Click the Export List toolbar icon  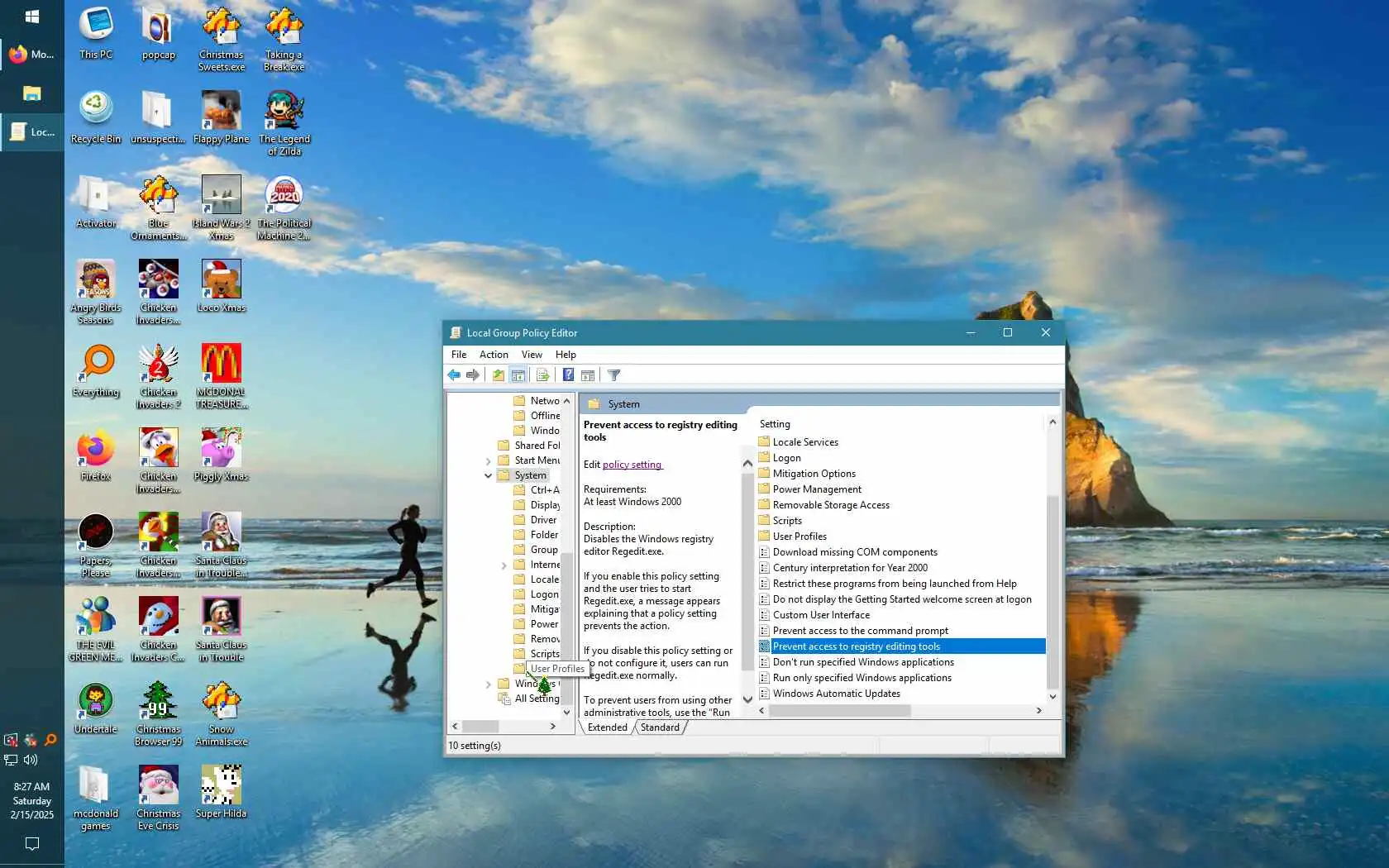point(542,375)
